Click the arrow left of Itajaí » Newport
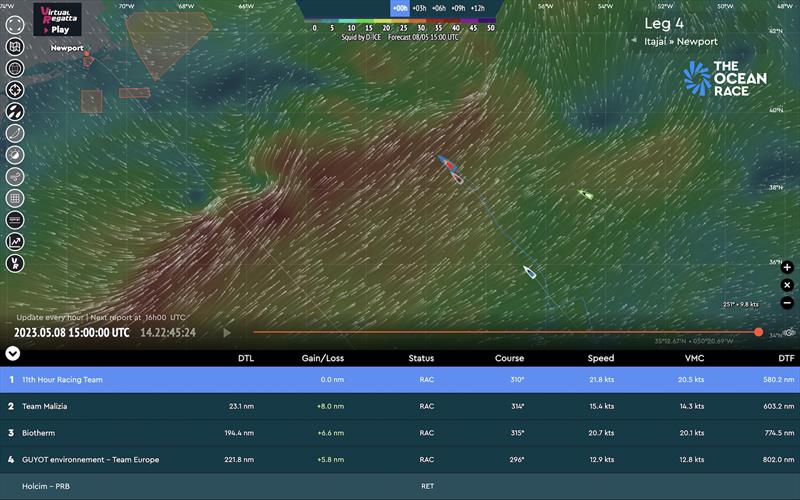 coord(634,40)
